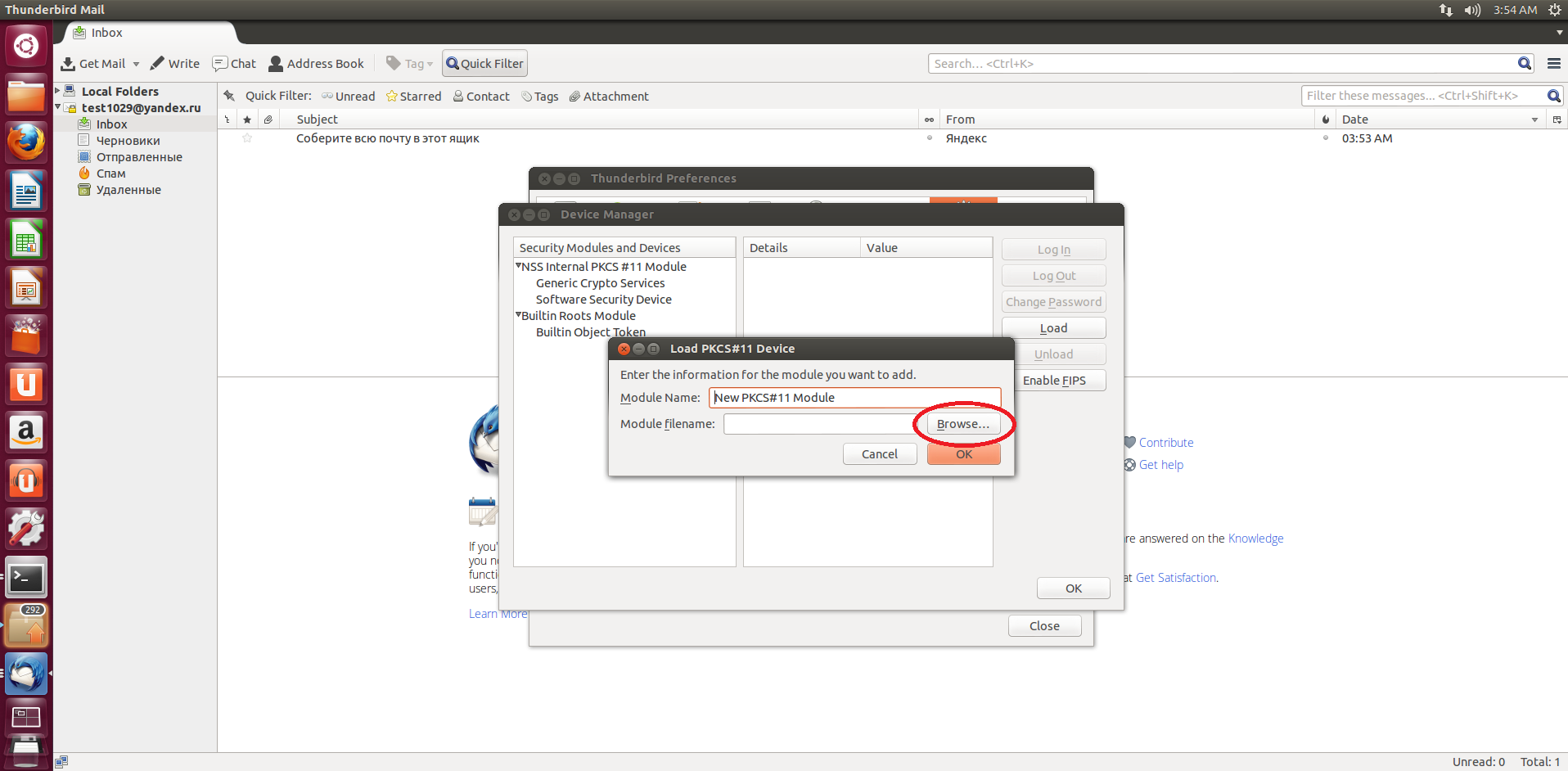The height and width of the screenshot is (771, 1568).
Task: Open Terminal from the dock
Action: [26, 578]
